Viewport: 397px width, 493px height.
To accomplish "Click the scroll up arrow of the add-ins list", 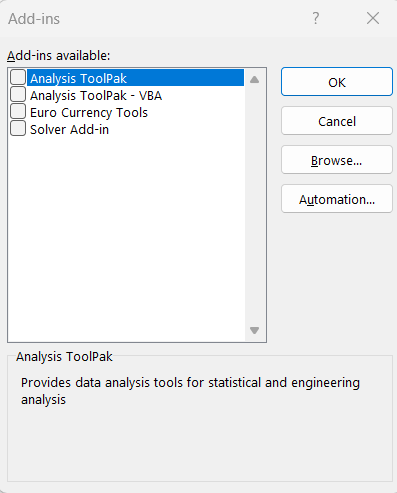I will point(254,79).
